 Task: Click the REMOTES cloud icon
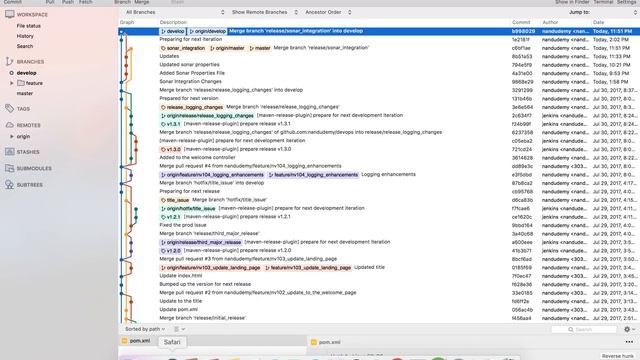(x=9, y=125)
